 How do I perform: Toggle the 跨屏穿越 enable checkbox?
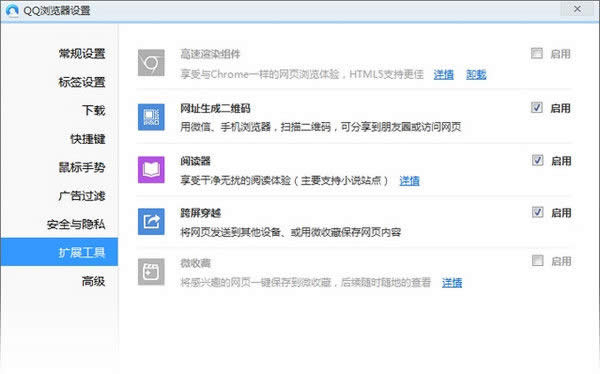click(x=537, y=212)
